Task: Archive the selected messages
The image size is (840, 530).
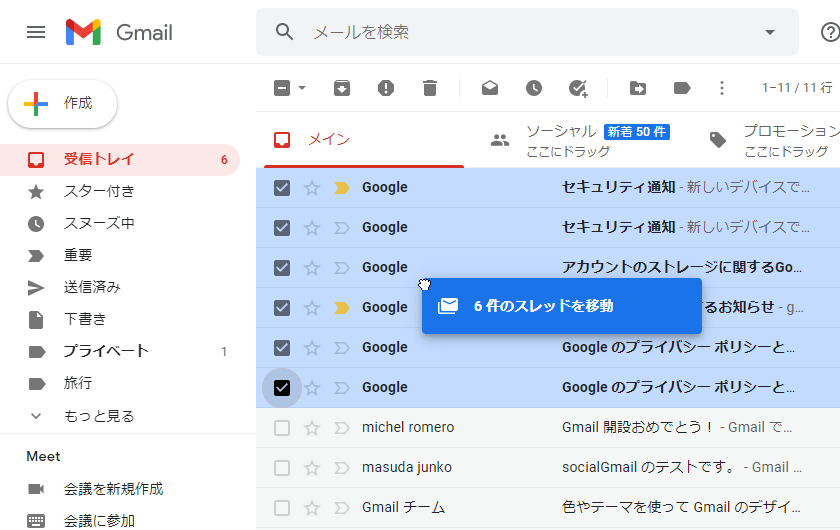Action: click(342, 88)
